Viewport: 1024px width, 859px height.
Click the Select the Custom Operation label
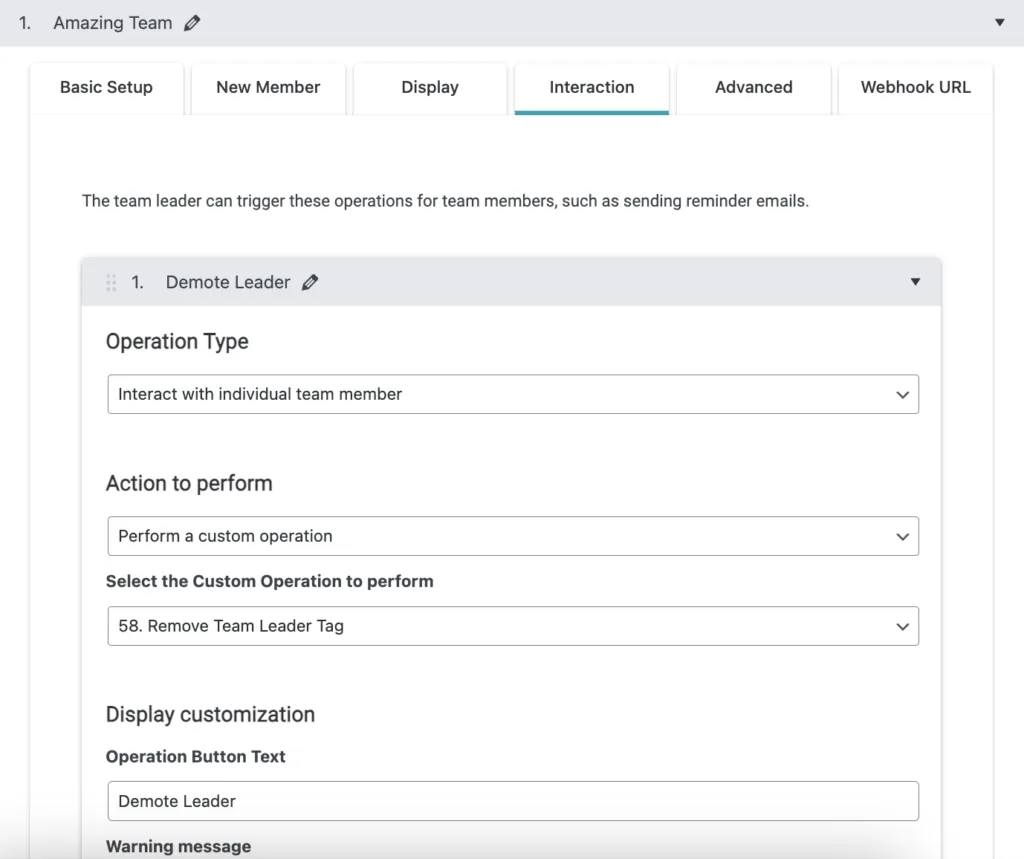click(270, 581)
